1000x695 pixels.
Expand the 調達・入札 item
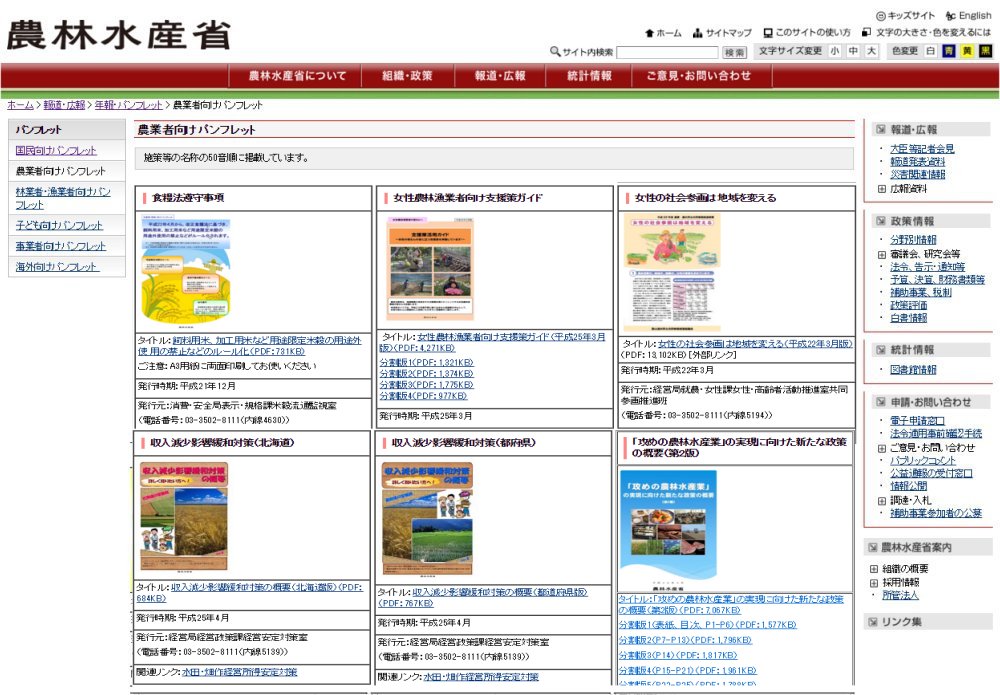point(881,499)
